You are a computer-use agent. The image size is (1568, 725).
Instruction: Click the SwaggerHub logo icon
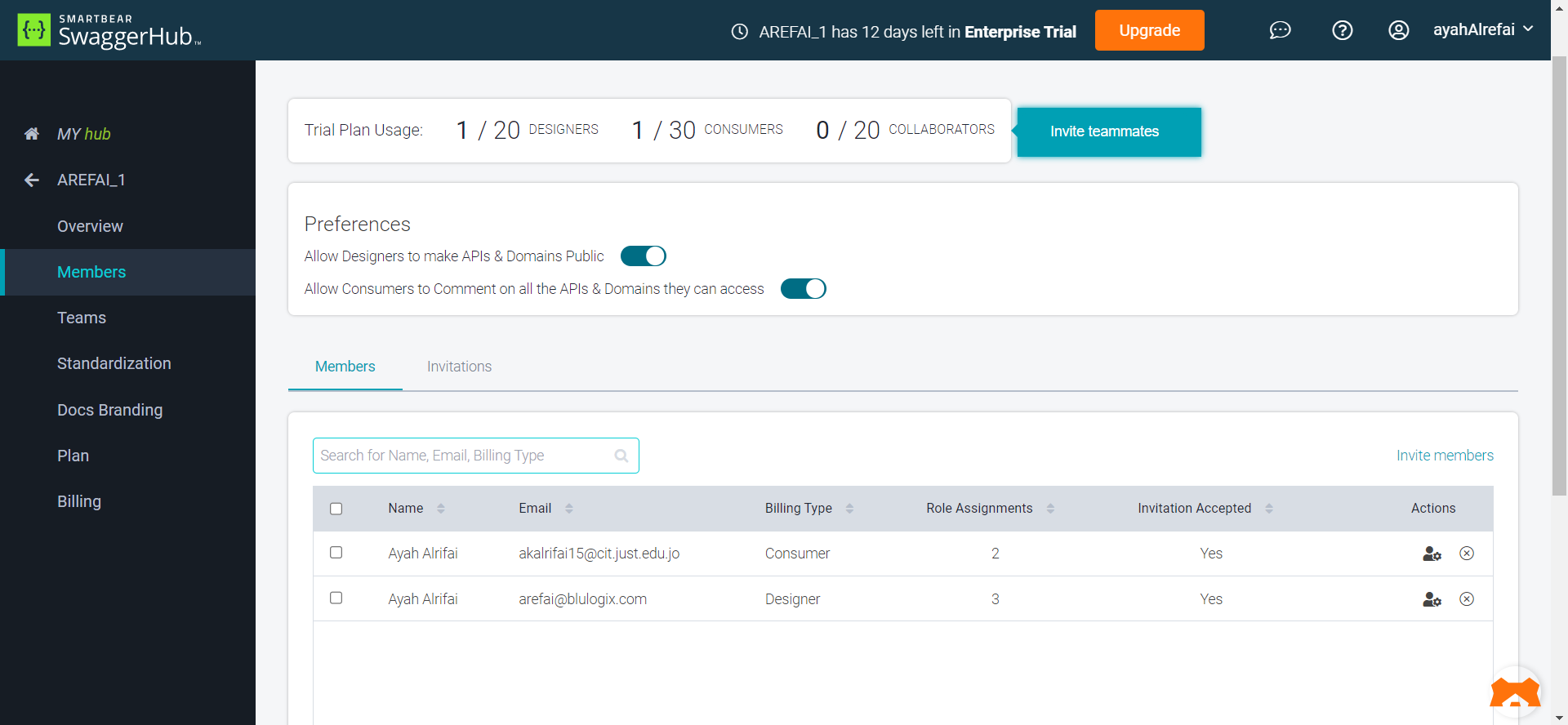(x=33, y=30)
